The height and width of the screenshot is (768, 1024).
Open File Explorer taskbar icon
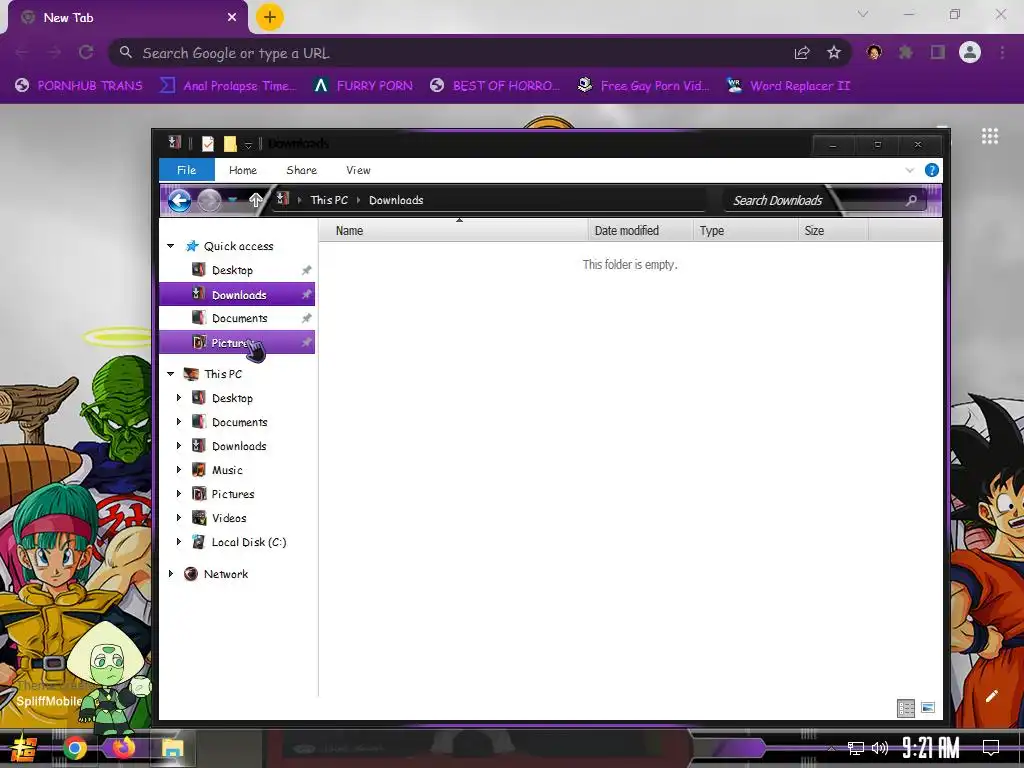pos(172,748)
